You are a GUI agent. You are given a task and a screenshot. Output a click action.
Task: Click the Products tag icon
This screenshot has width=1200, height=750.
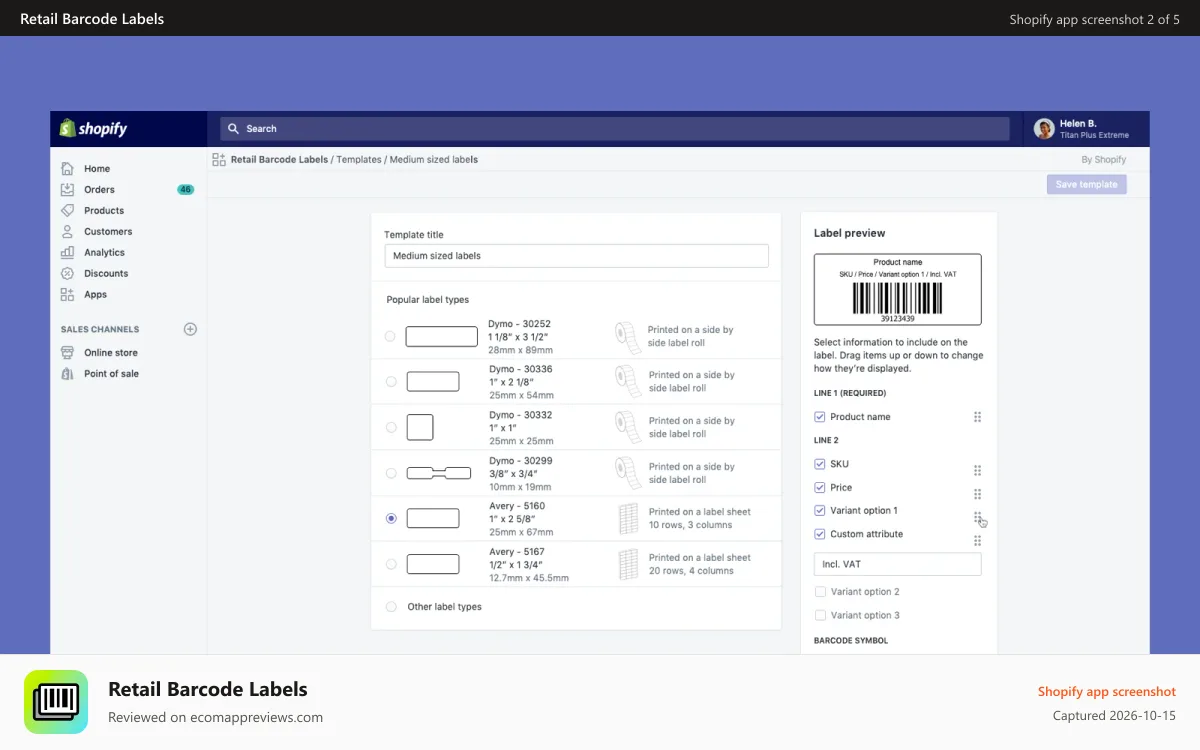tap(67, 210)
